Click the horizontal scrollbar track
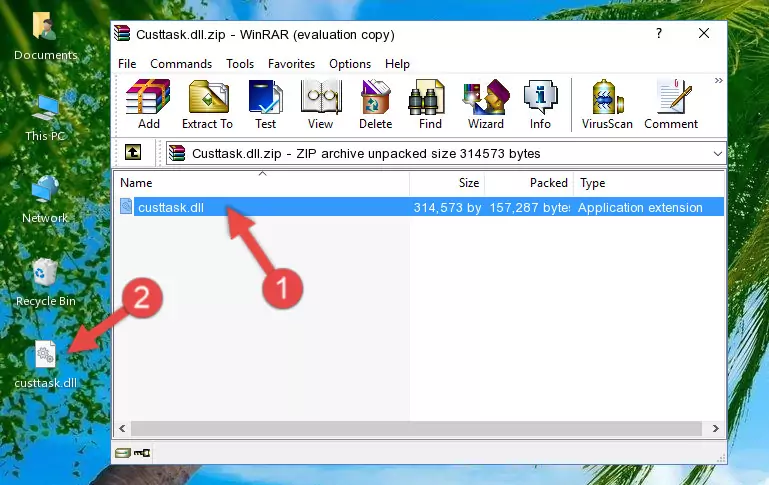 (x=416, y=428)
